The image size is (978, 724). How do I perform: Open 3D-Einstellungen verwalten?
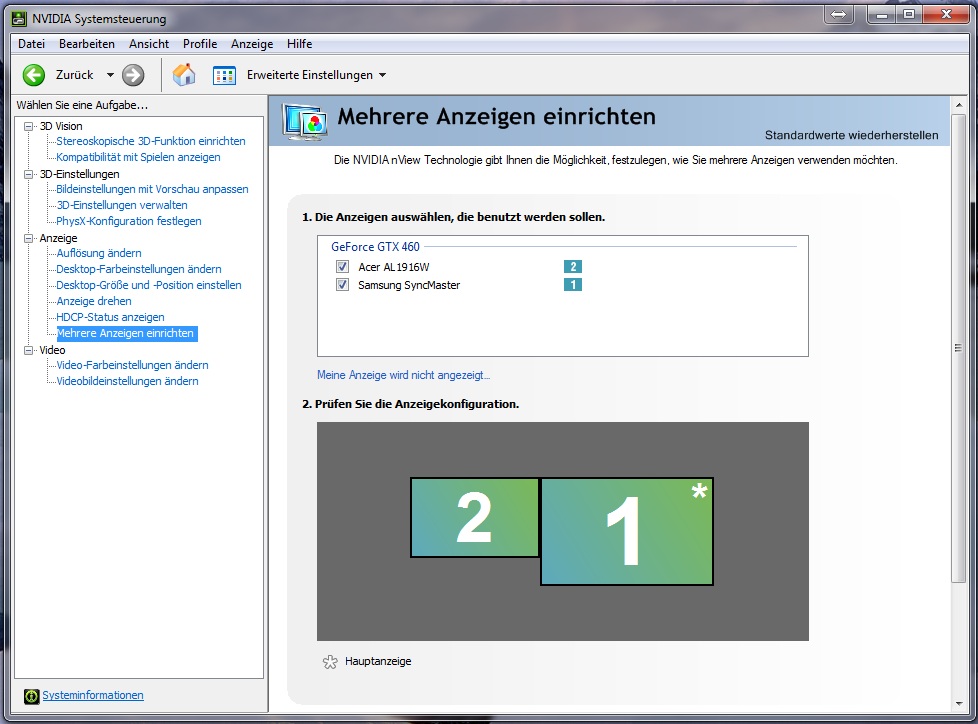tap(122, 205)
